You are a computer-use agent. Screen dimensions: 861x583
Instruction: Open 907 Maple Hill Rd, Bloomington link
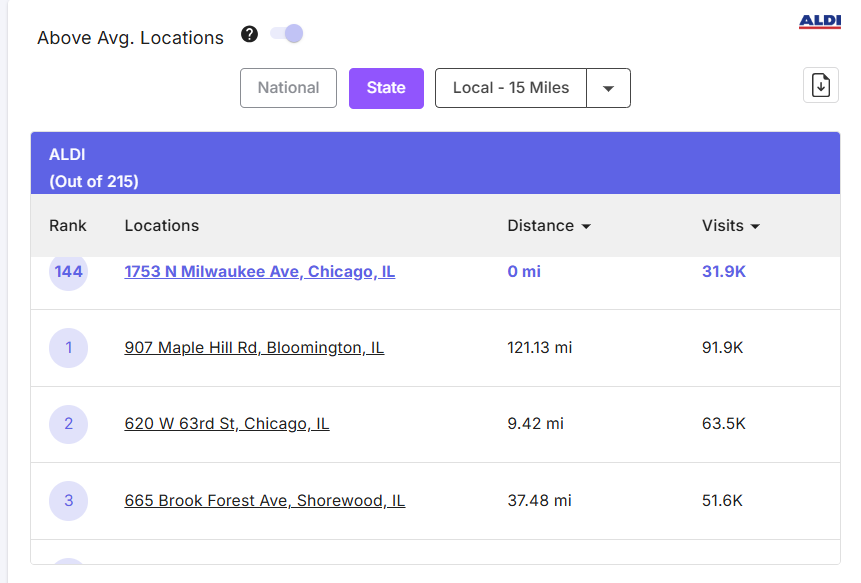(x=254, y=347)
